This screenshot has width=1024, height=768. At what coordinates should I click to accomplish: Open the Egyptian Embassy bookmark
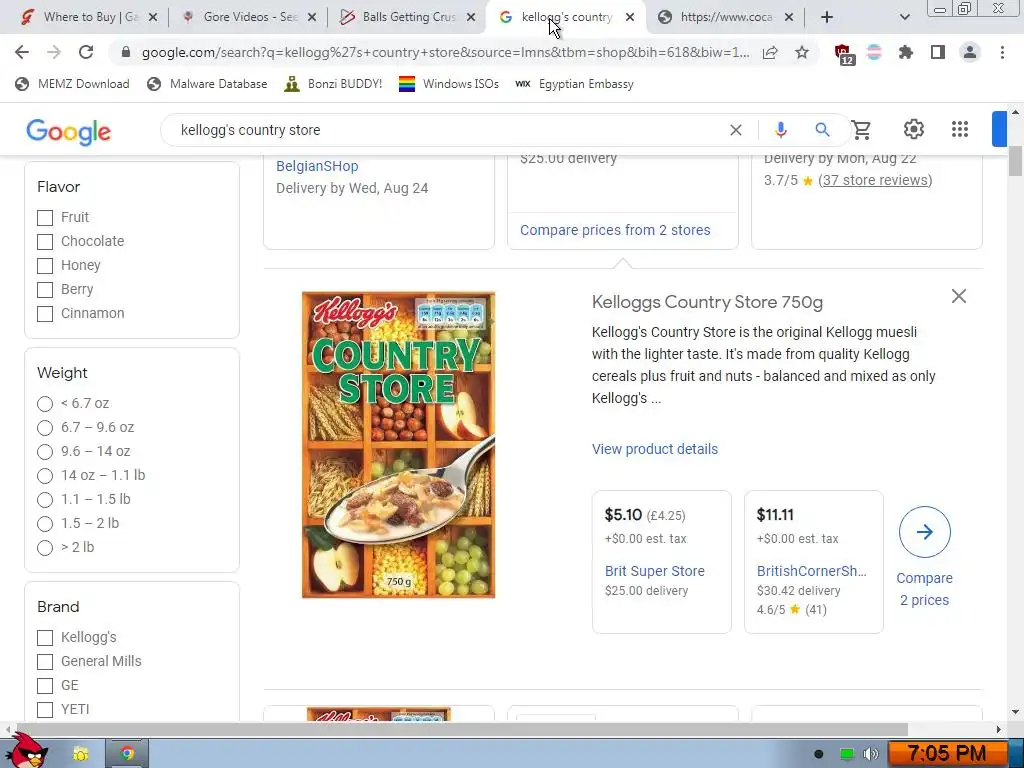coord(574,84)
